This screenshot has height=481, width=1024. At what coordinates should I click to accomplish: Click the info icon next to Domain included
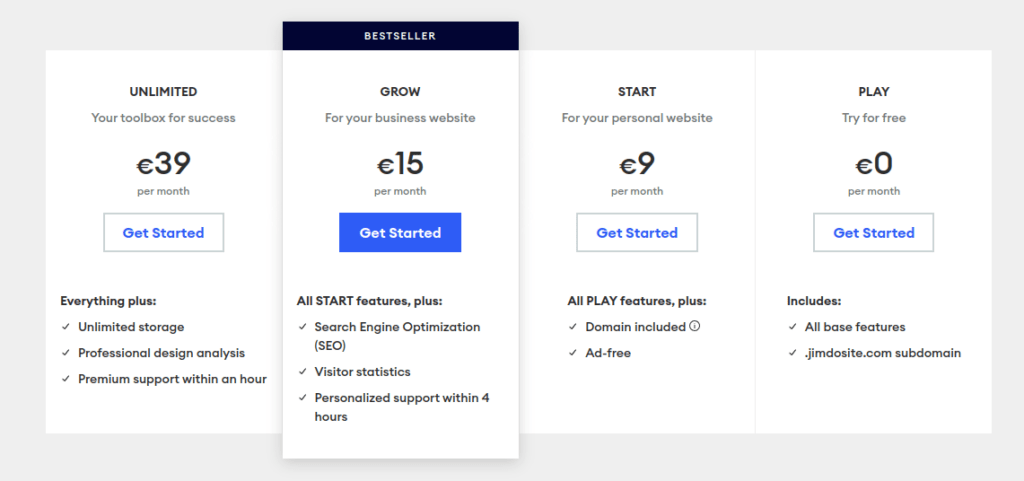click(x=694, y=326)
